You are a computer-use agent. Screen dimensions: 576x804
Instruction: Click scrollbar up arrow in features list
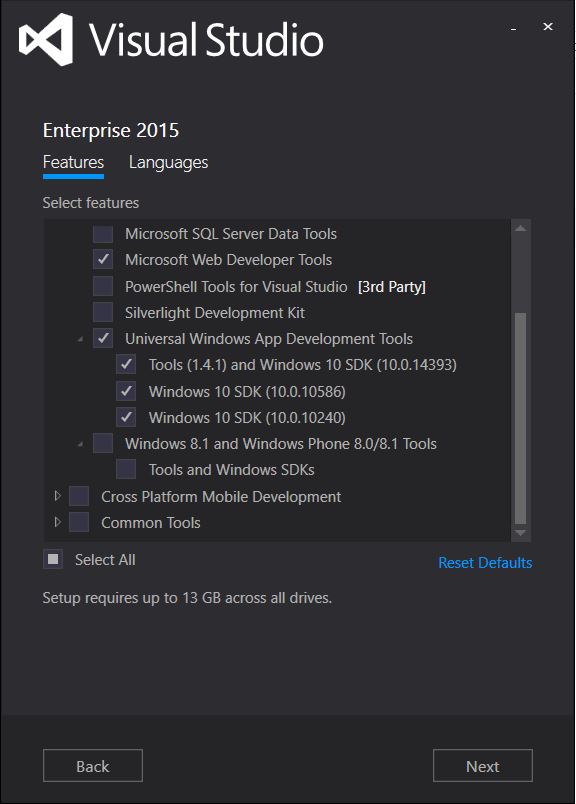pyautogui.click(x=521, y=229)
